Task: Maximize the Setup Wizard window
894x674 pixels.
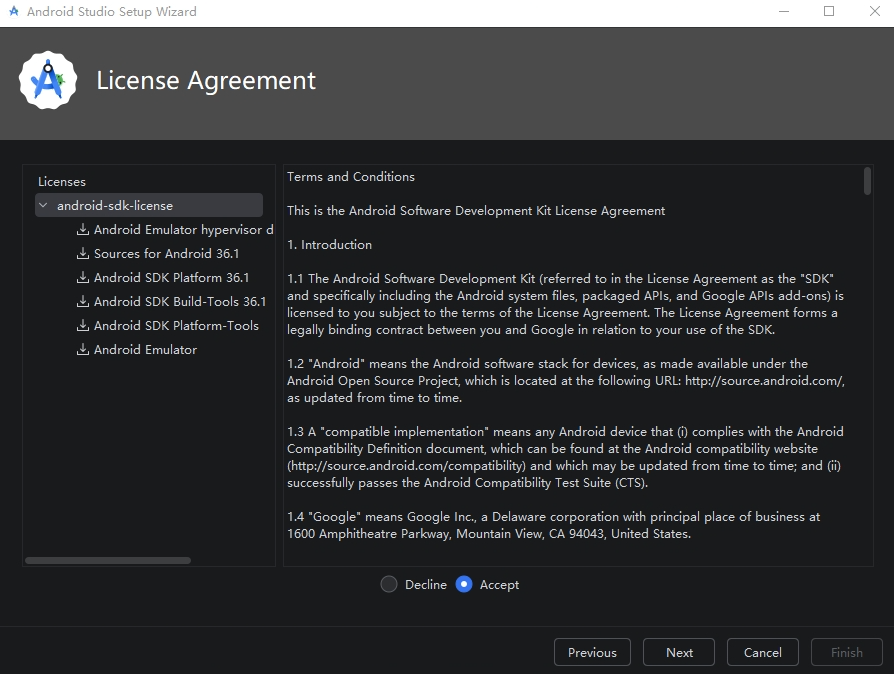Action: [829, 11]
